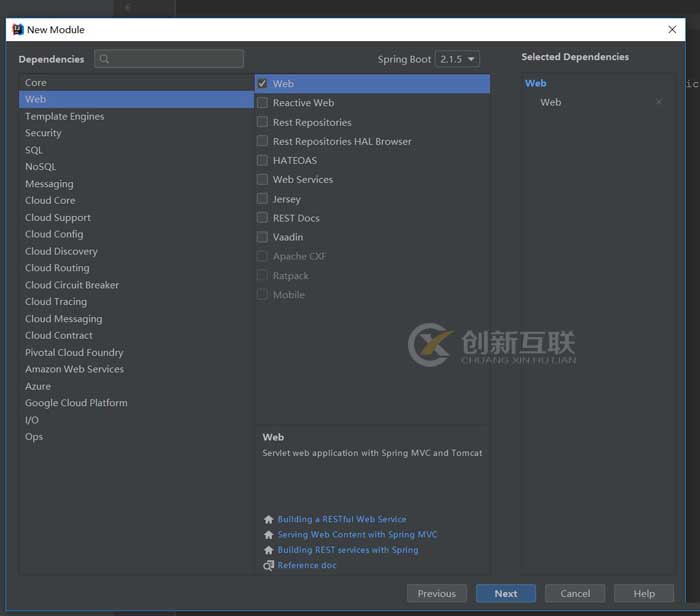The height and width of the screenshot is (616, 700).
Task: Enable the HATEOAS checkbox
Action: tap(262, 160)
